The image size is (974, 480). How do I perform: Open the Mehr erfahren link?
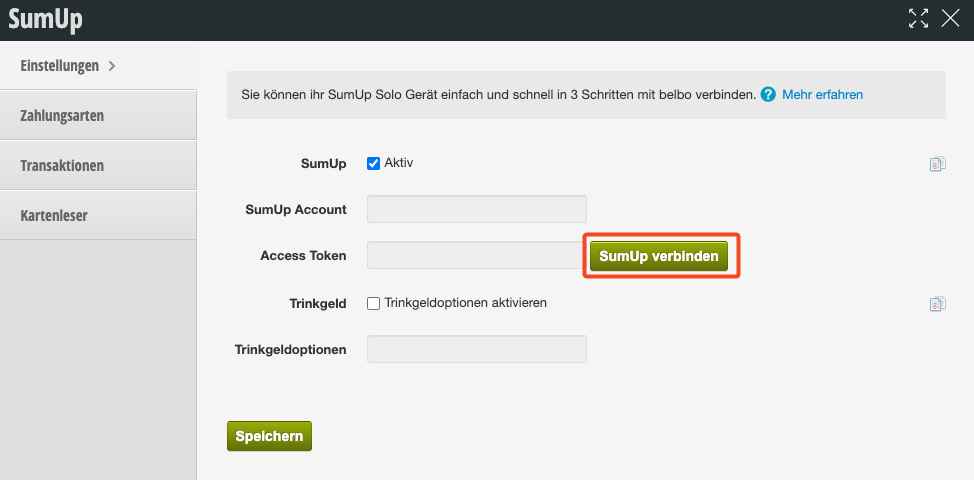pos(822,95)
